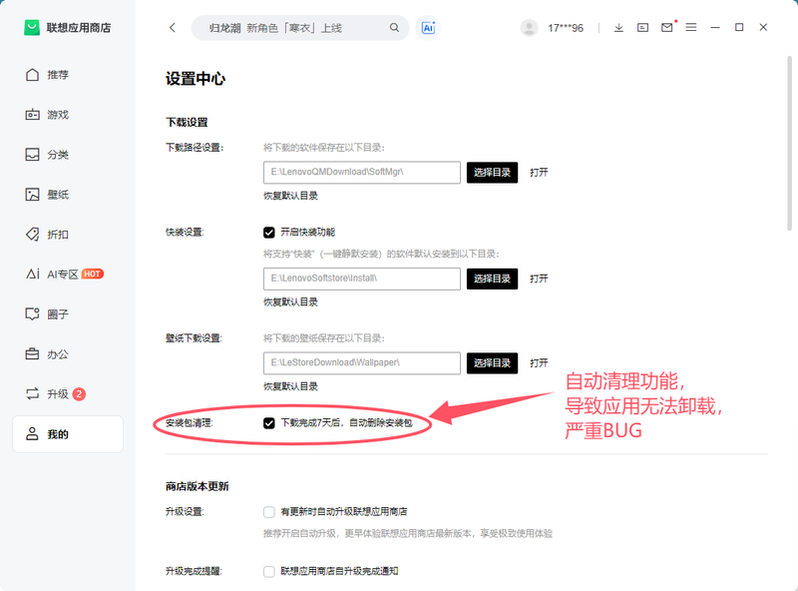Open 升级 in the sidebar
The width and height of the screenshot is (798, 591).
[x=68, y=394]
